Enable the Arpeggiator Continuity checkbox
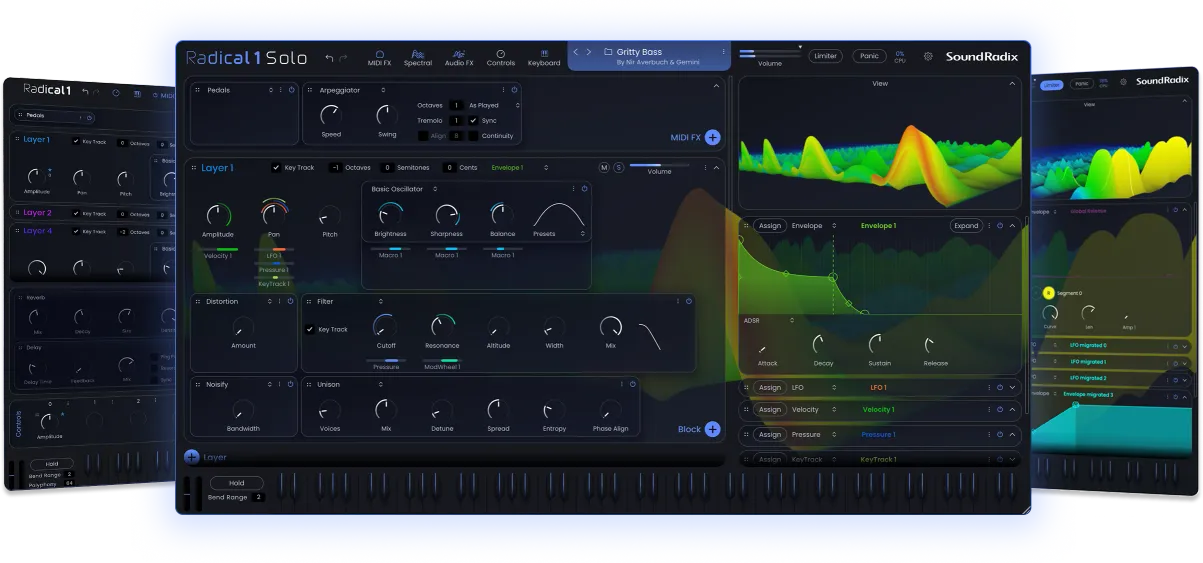This screenshot has height=563, width=1203. (474, 135)
